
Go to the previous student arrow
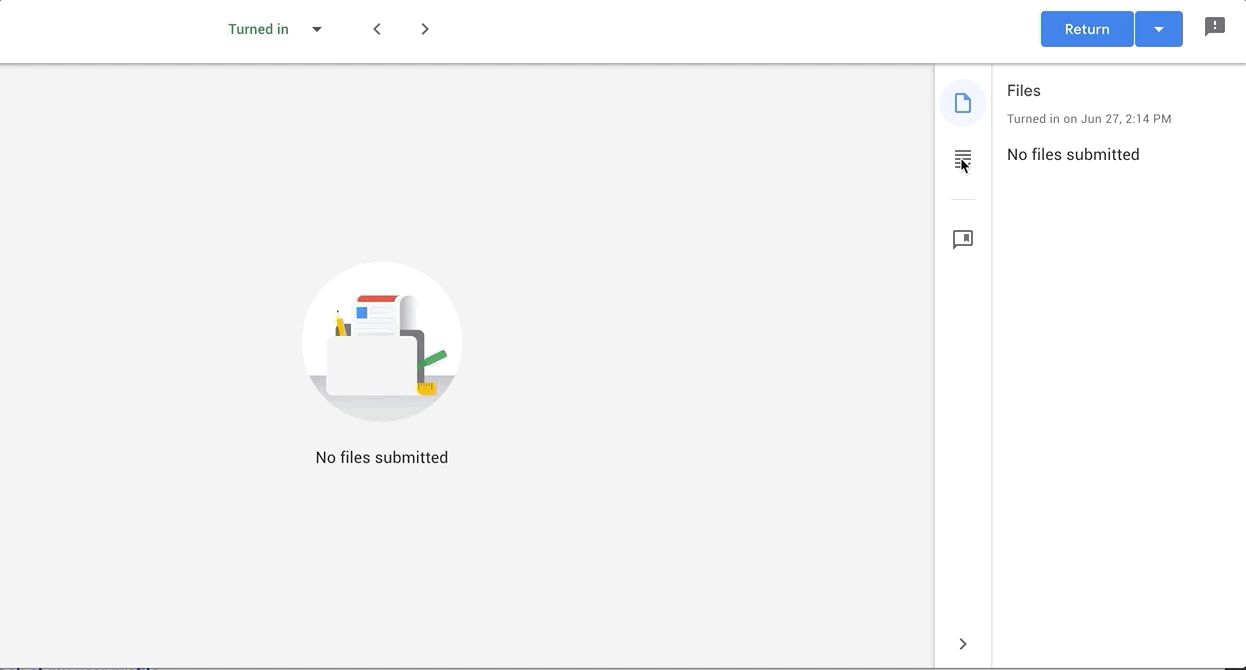[377, 29]
